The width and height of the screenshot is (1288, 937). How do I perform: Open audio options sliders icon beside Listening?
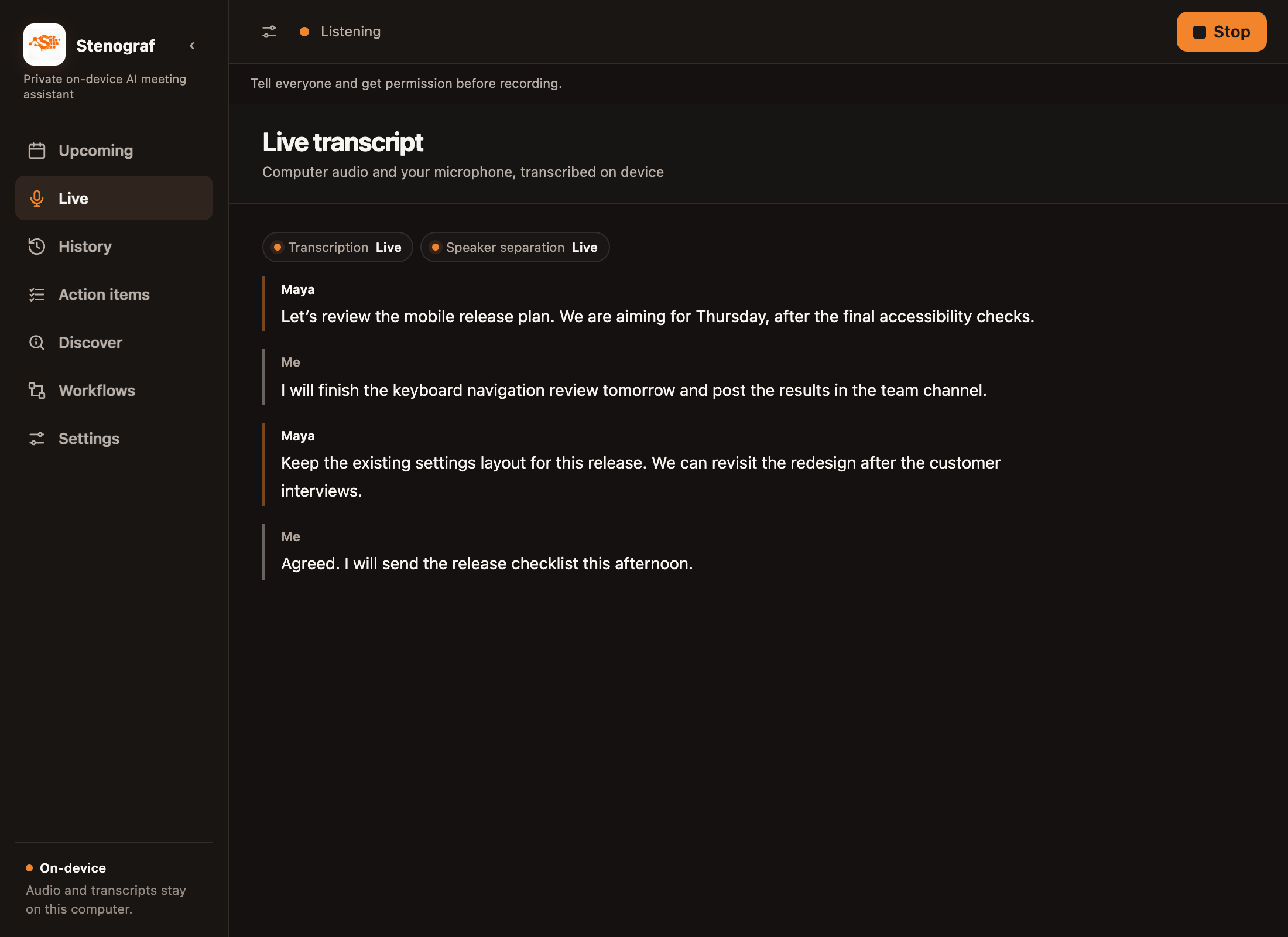(x=269, y=32)
